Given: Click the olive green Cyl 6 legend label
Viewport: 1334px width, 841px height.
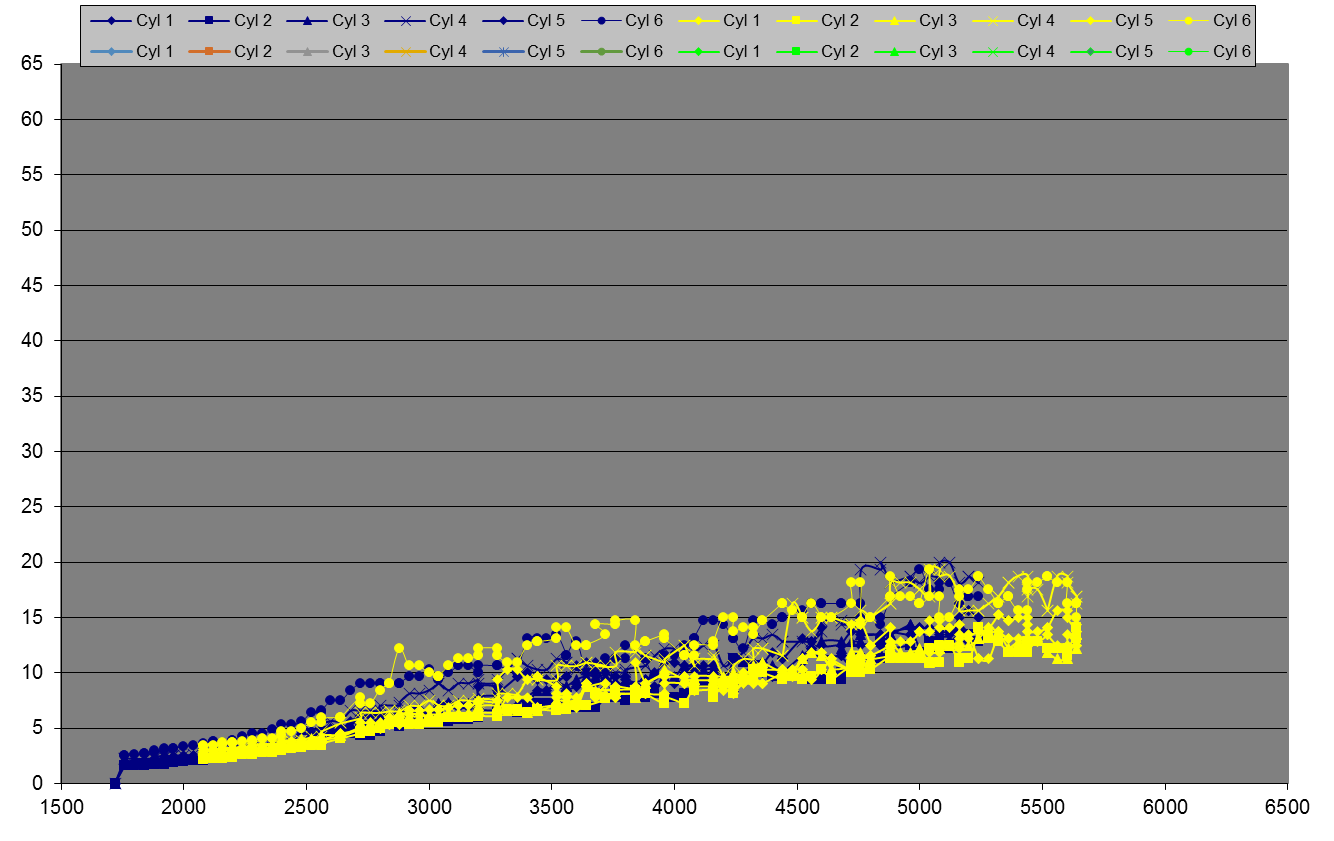Looking at the screenshot, I should 644,51.
